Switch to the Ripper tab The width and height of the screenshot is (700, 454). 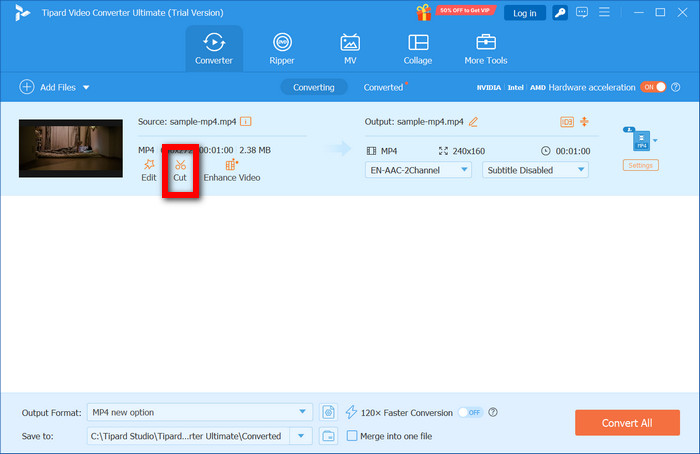(x=283, y=48)
